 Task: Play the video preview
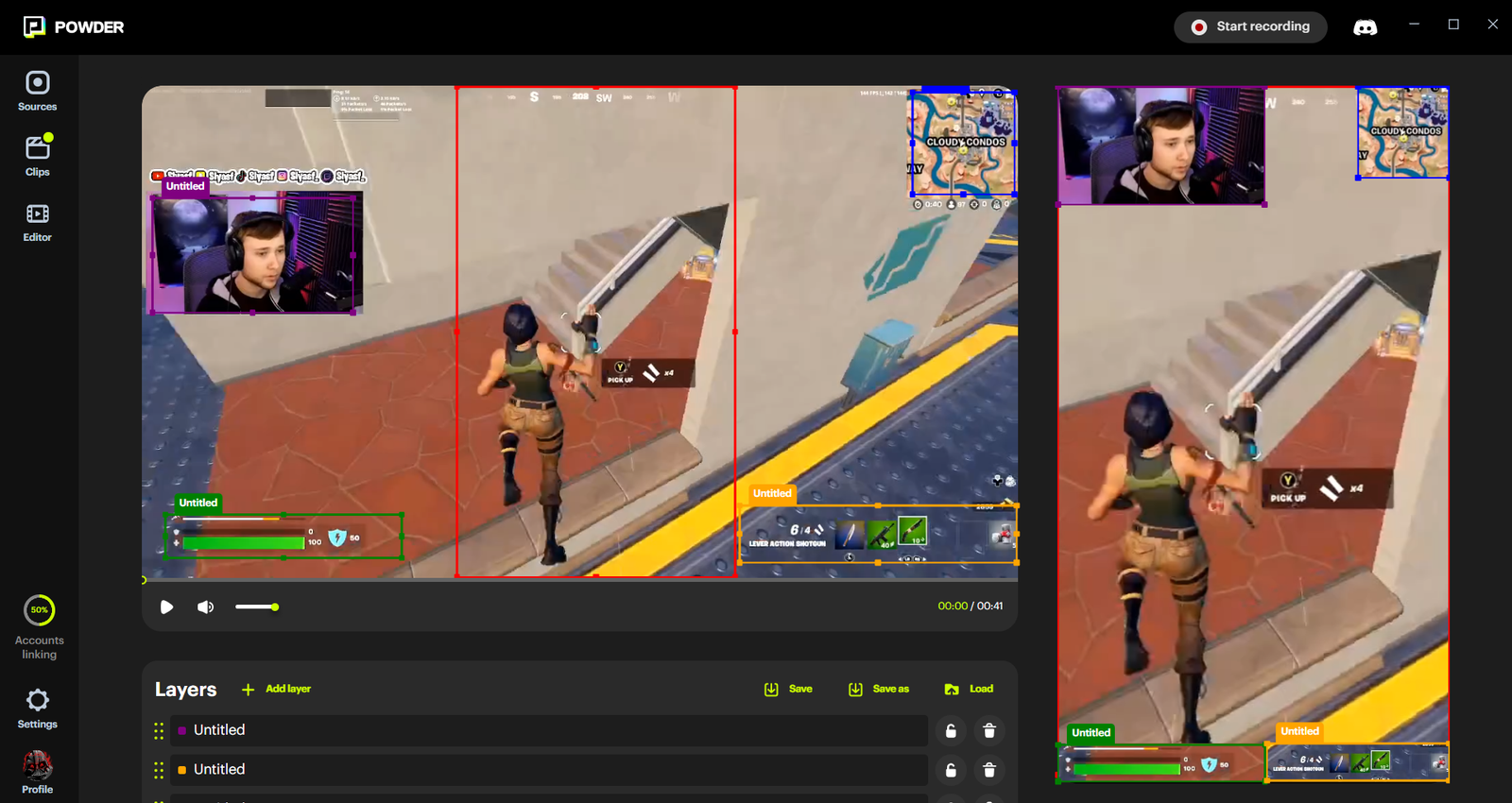pos(166,607)
